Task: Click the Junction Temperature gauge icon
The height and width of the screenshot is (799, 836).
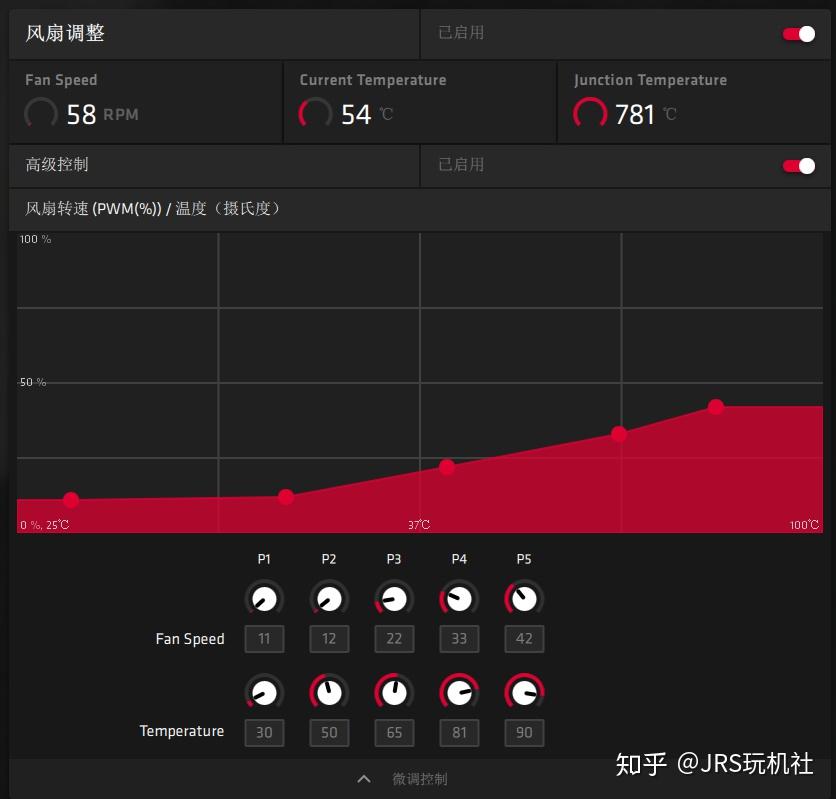Action: tap(589, 113)
